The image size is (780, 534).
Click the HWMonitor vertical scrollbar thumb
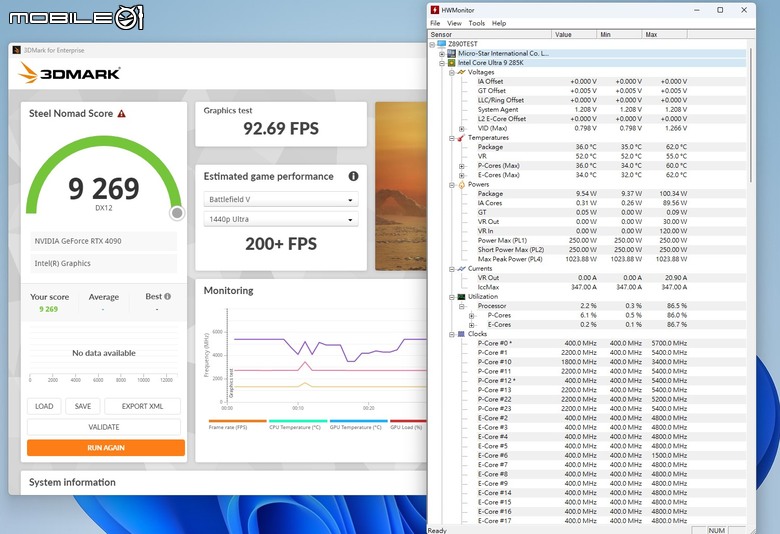tap(751, 114)
